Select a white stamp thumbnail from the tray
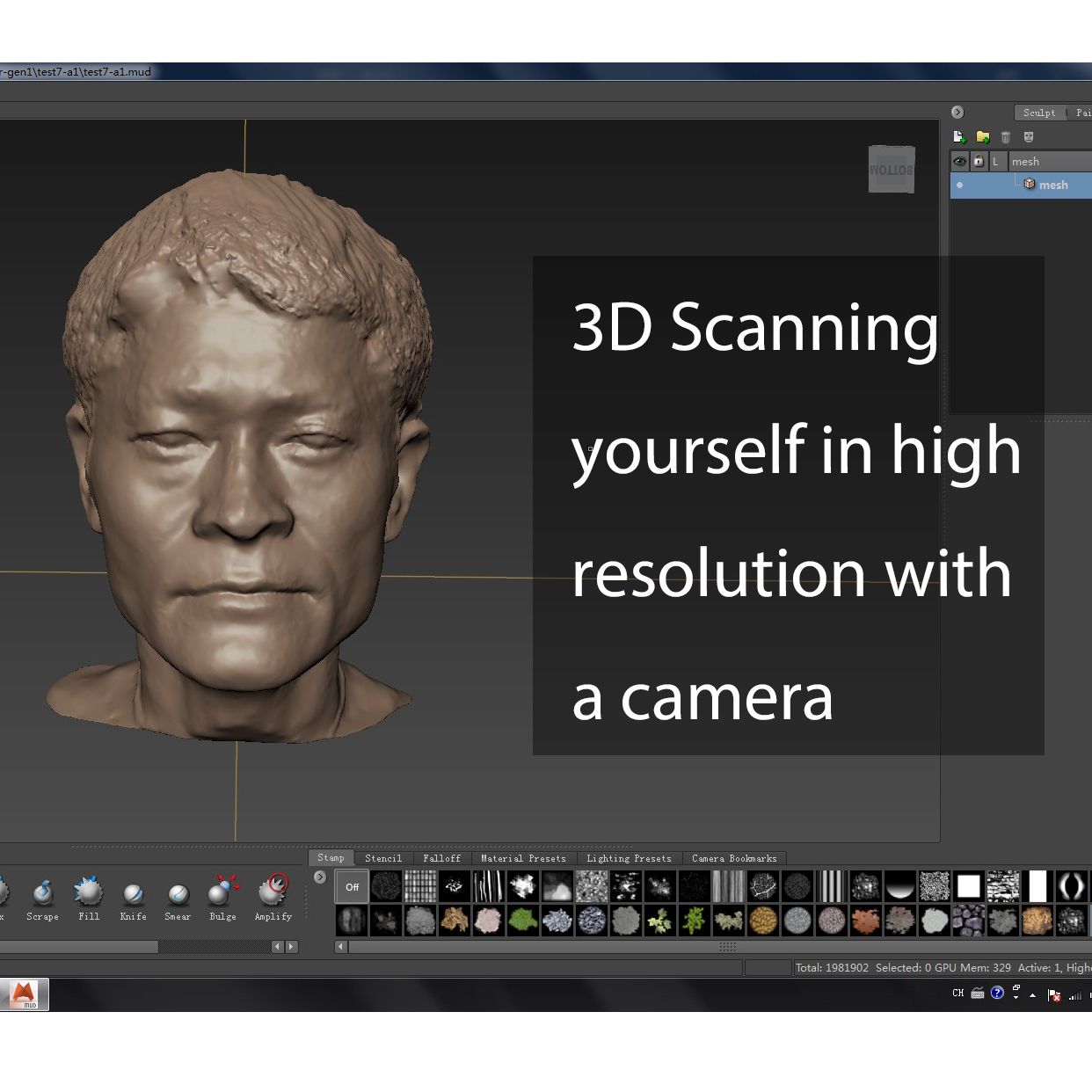 (968, 886)
